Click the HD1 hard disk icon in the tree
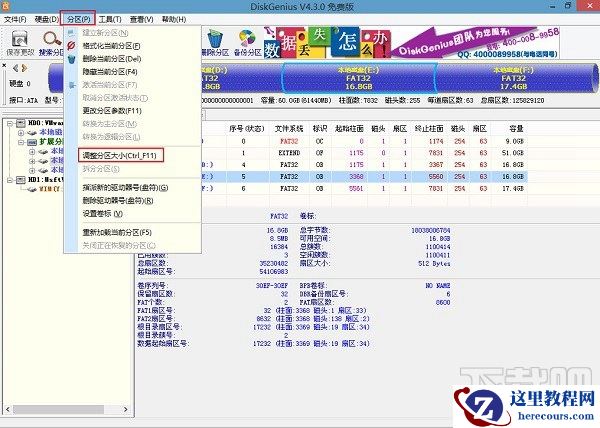The width and height of the screenshot is (600, 428). 21,180
